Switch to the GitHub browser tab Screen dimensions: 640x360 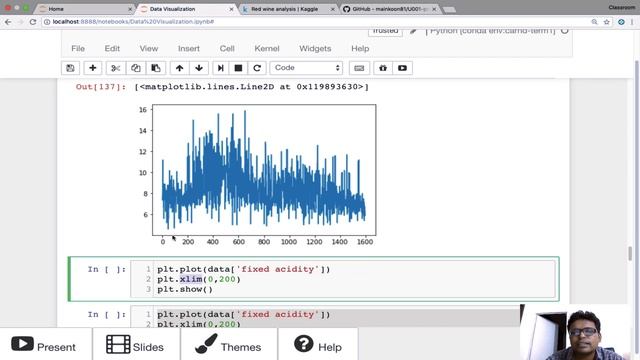click(x=389, y=9)
